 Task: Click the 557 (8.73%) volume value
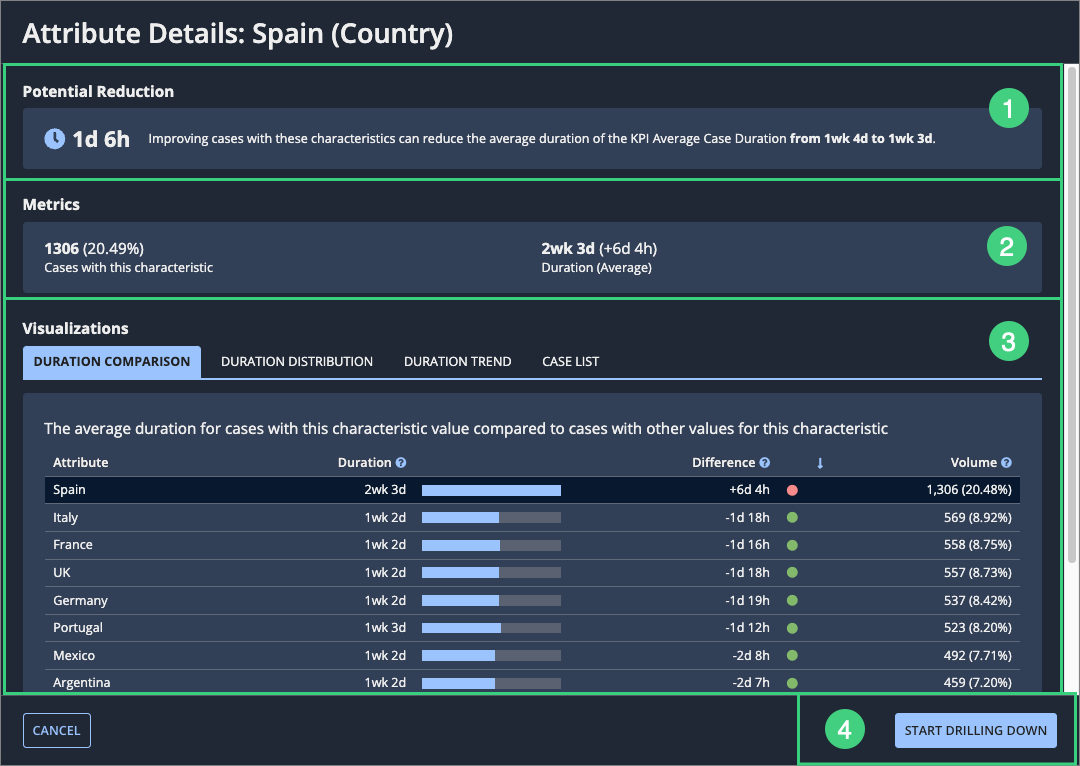click(977, 572)
